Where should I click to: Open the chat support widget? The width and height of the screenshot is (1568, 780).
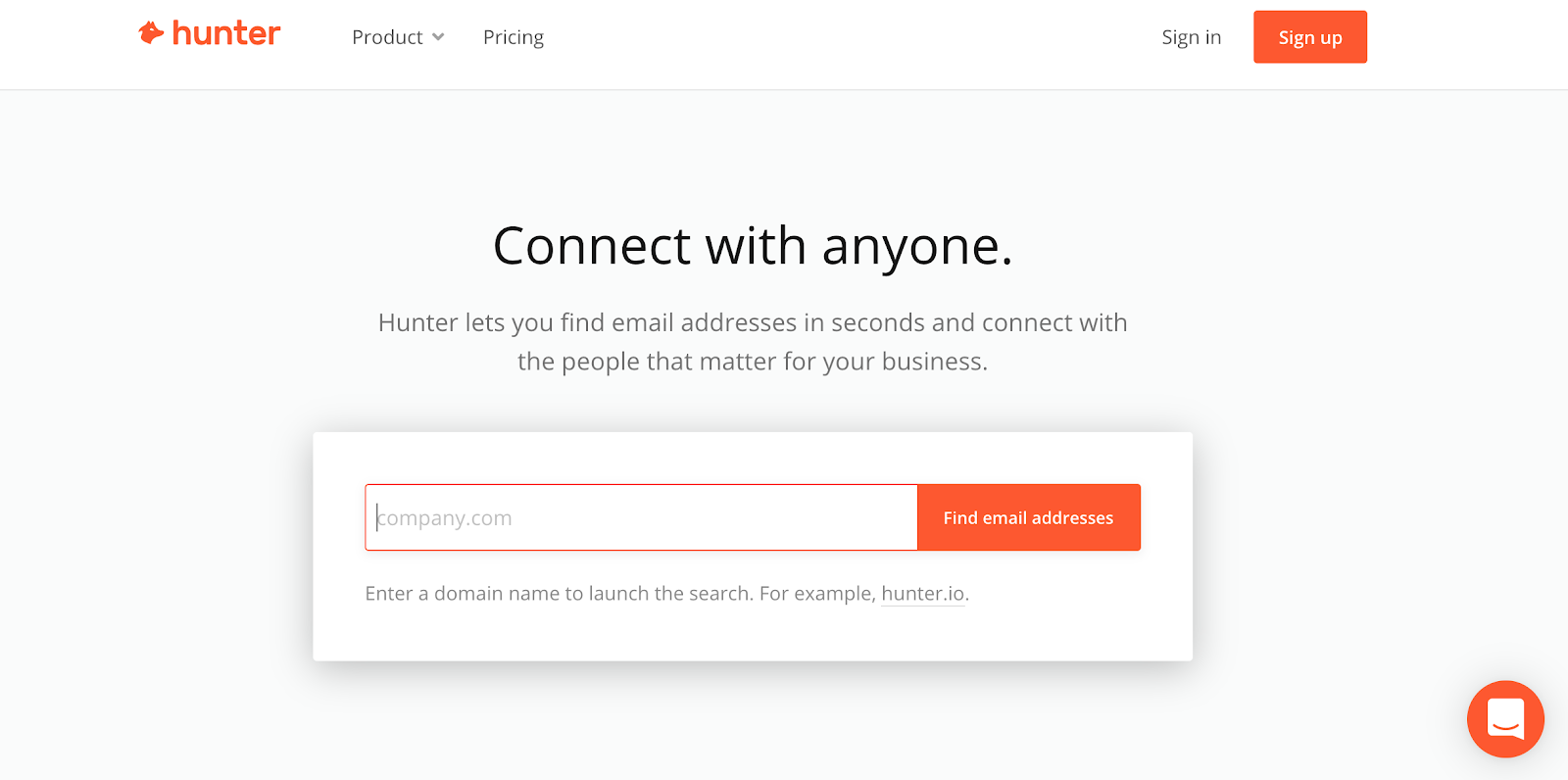pyautogui.click(x=1504, y=719)
